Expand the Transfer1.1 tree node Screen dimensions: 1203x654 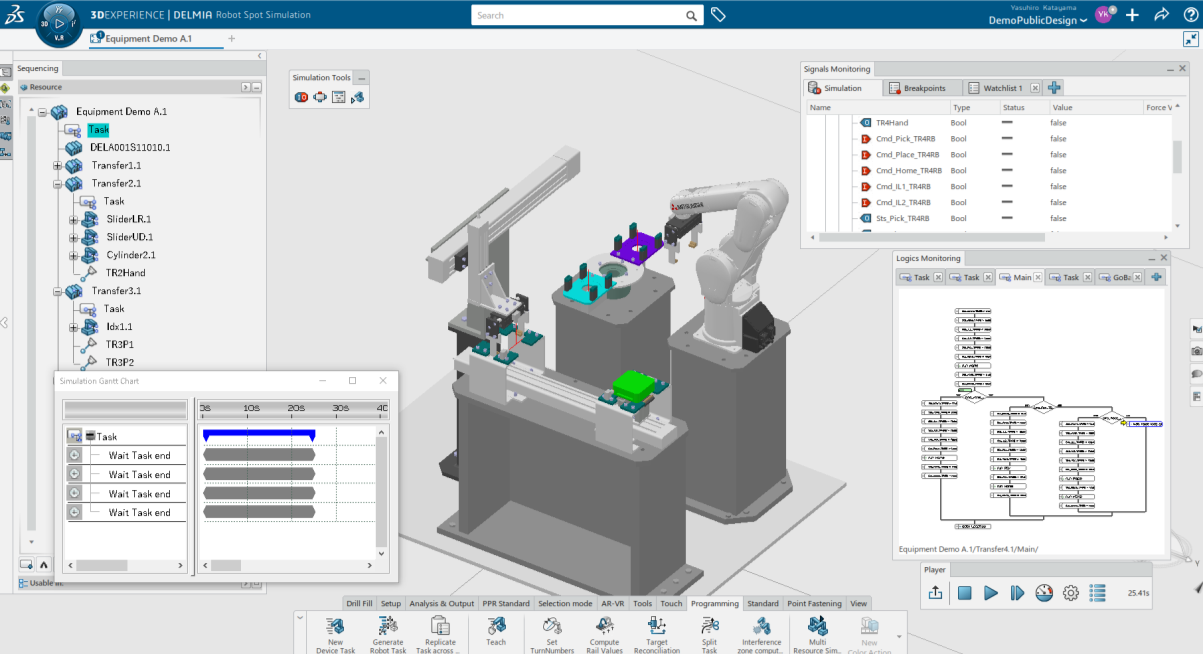click(58, 166)
